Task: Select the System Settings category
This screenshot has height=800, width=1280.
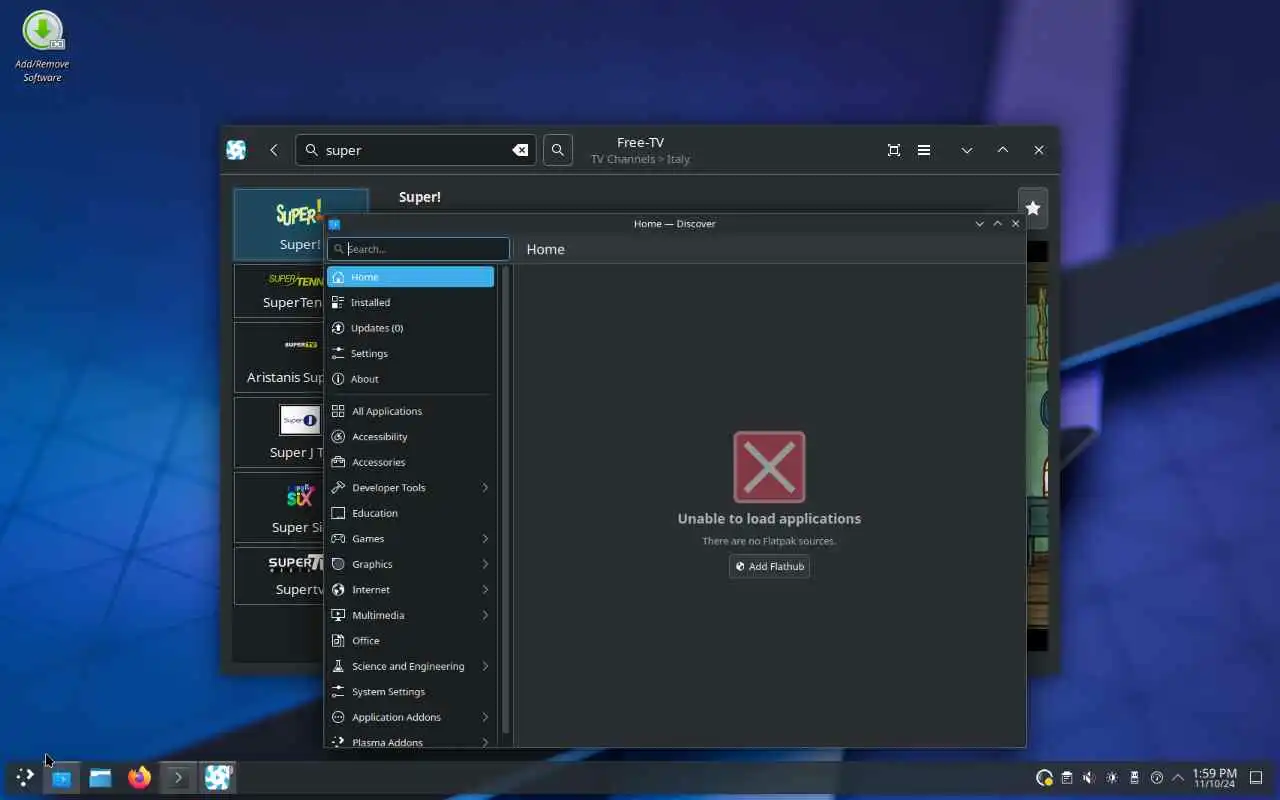Action: pos(410,692)
